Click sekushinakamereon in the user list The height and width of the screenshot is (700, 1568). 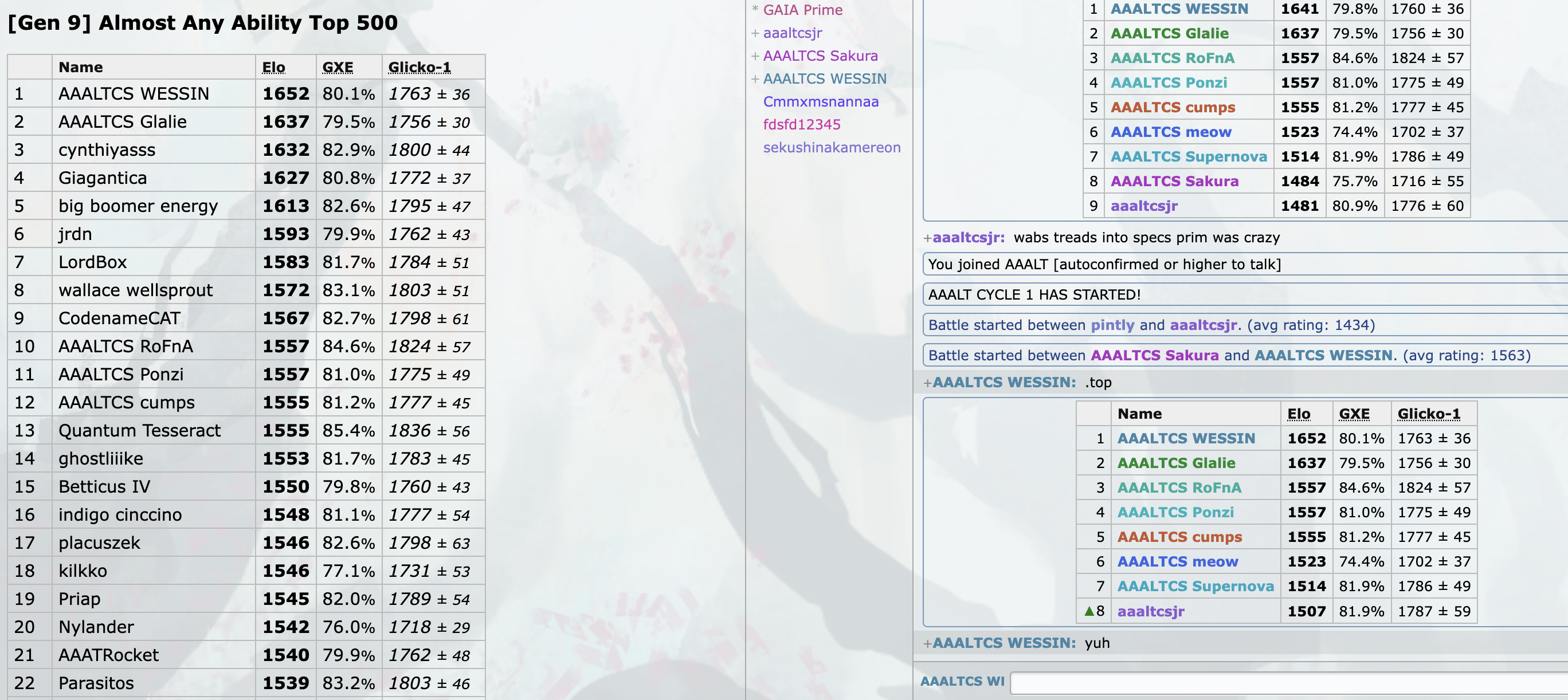point(832,147)
